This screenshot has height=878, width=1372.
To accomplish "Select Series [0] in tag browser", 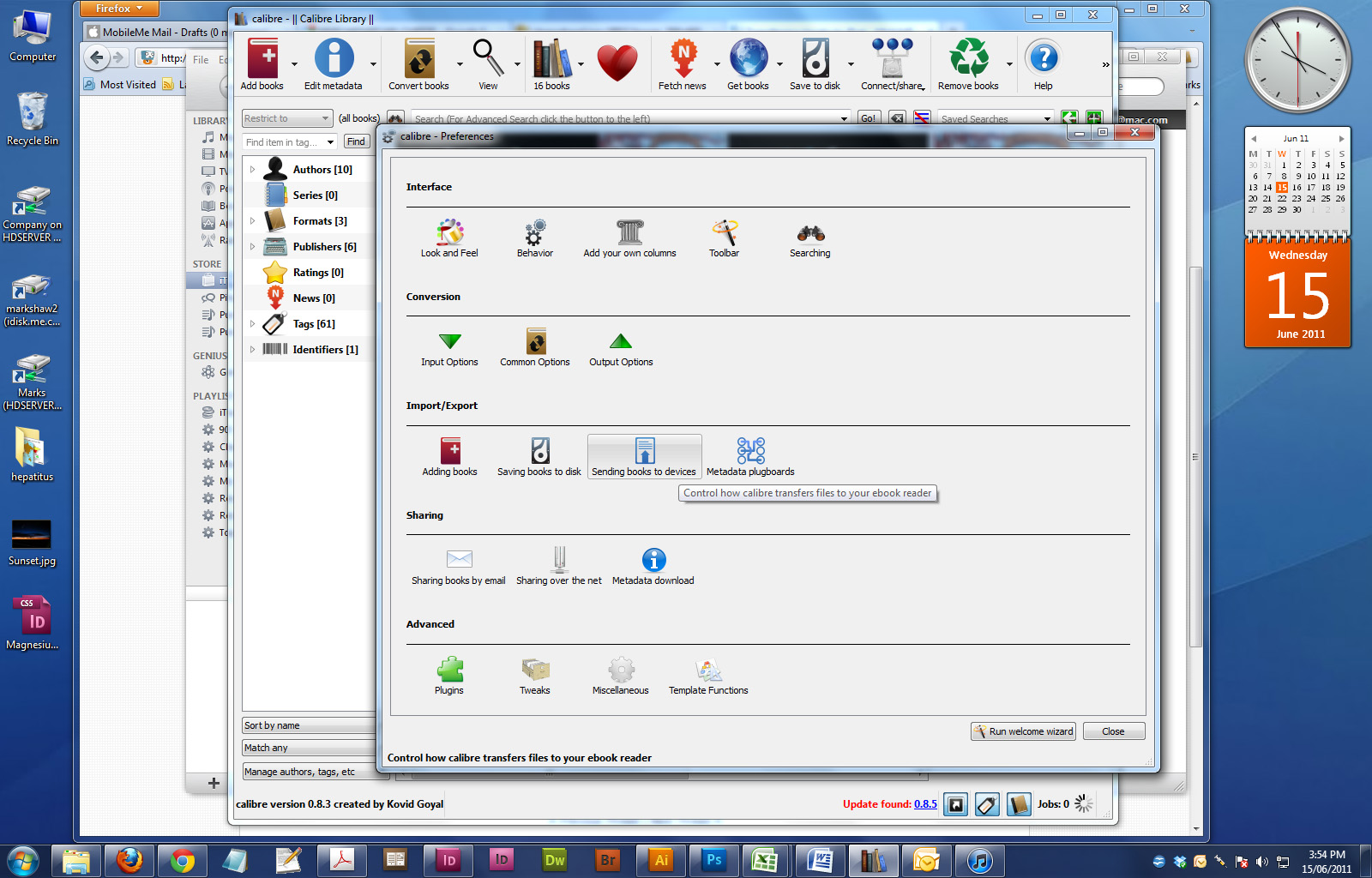I will pyautogui.click(x=315, y=195).
